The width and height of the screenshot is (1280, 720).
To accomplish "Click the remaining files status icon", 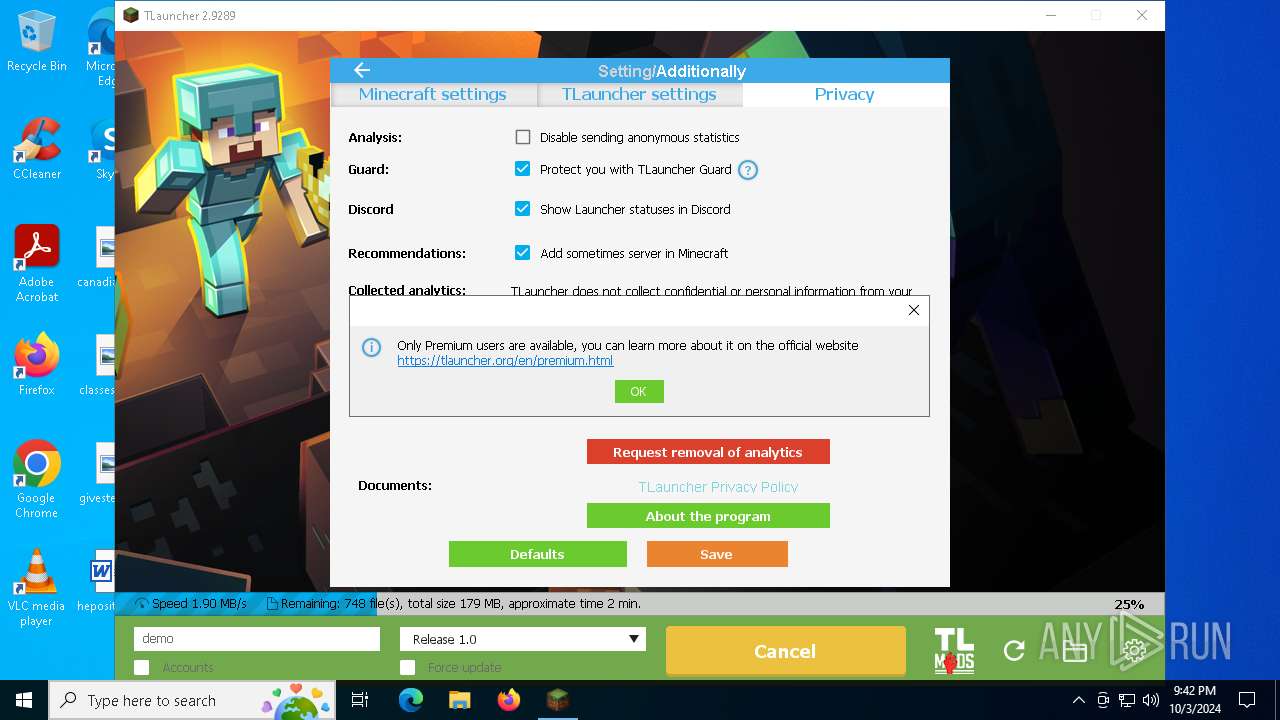I will 272,604.
